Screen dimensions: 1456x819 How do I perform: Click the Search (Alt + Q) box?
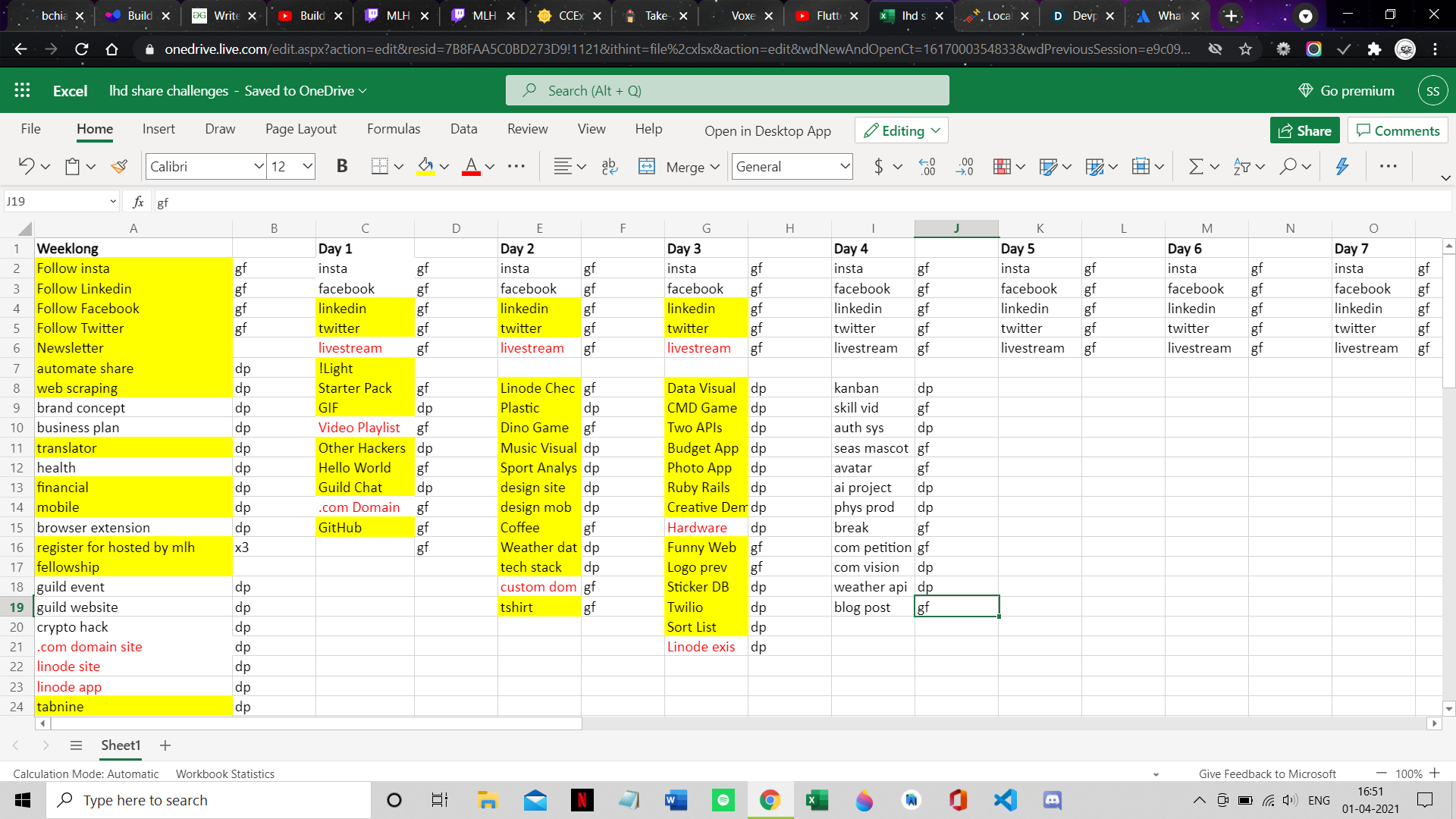pos(726,90)
